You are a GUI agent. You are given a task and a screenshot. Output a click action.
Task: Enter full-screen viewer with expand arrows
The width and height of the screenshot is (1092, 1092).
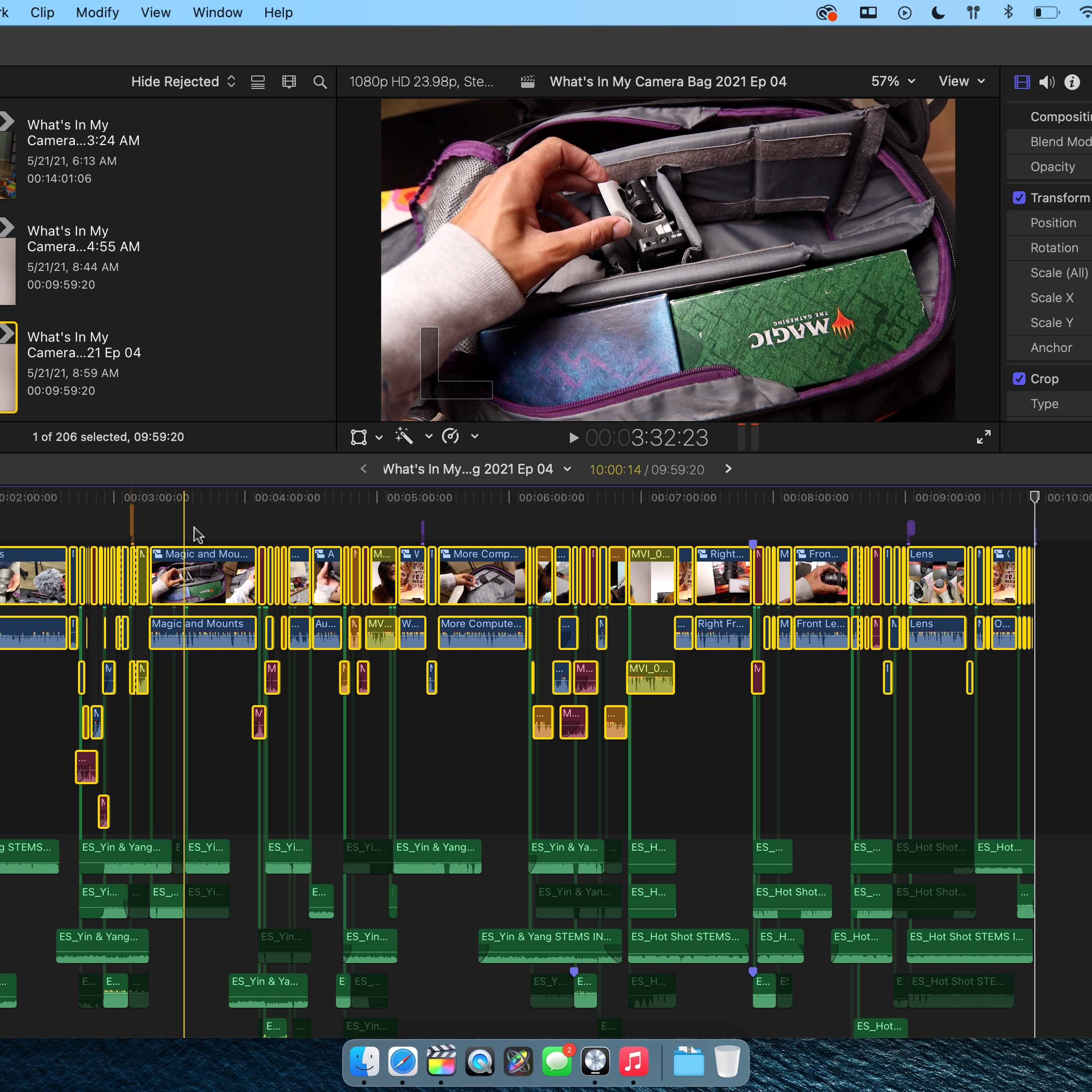984,437
